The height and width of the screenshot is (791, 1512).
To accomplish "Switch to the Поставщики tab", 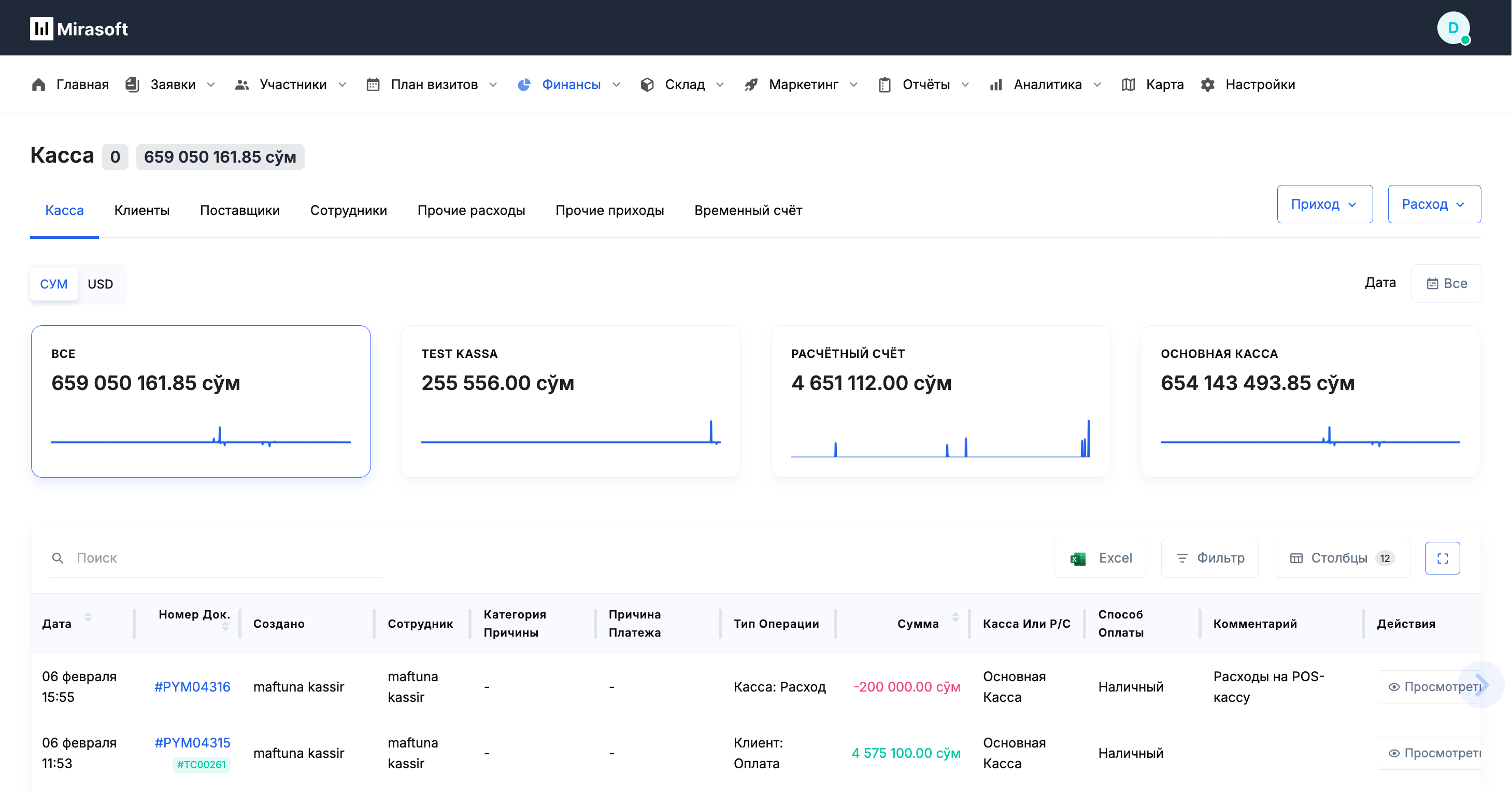I will [239, 210].
